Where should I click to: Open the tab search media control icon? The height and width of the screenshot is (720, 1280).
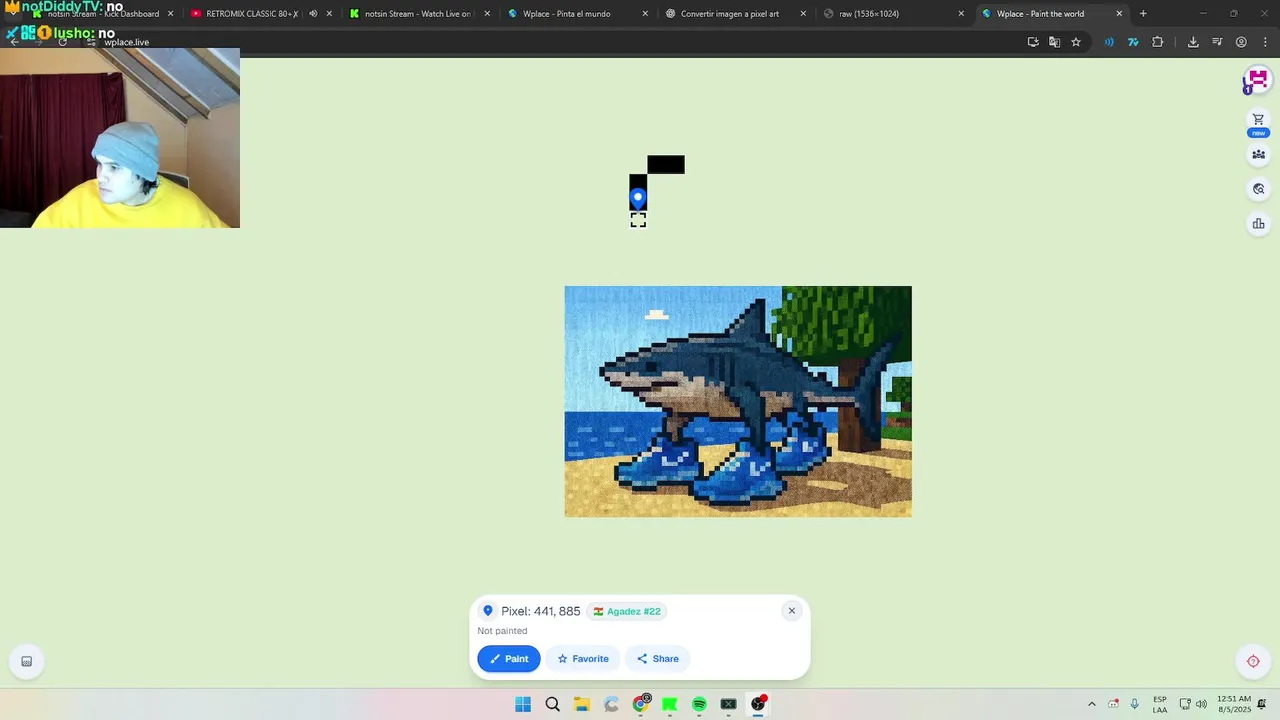1217,42
